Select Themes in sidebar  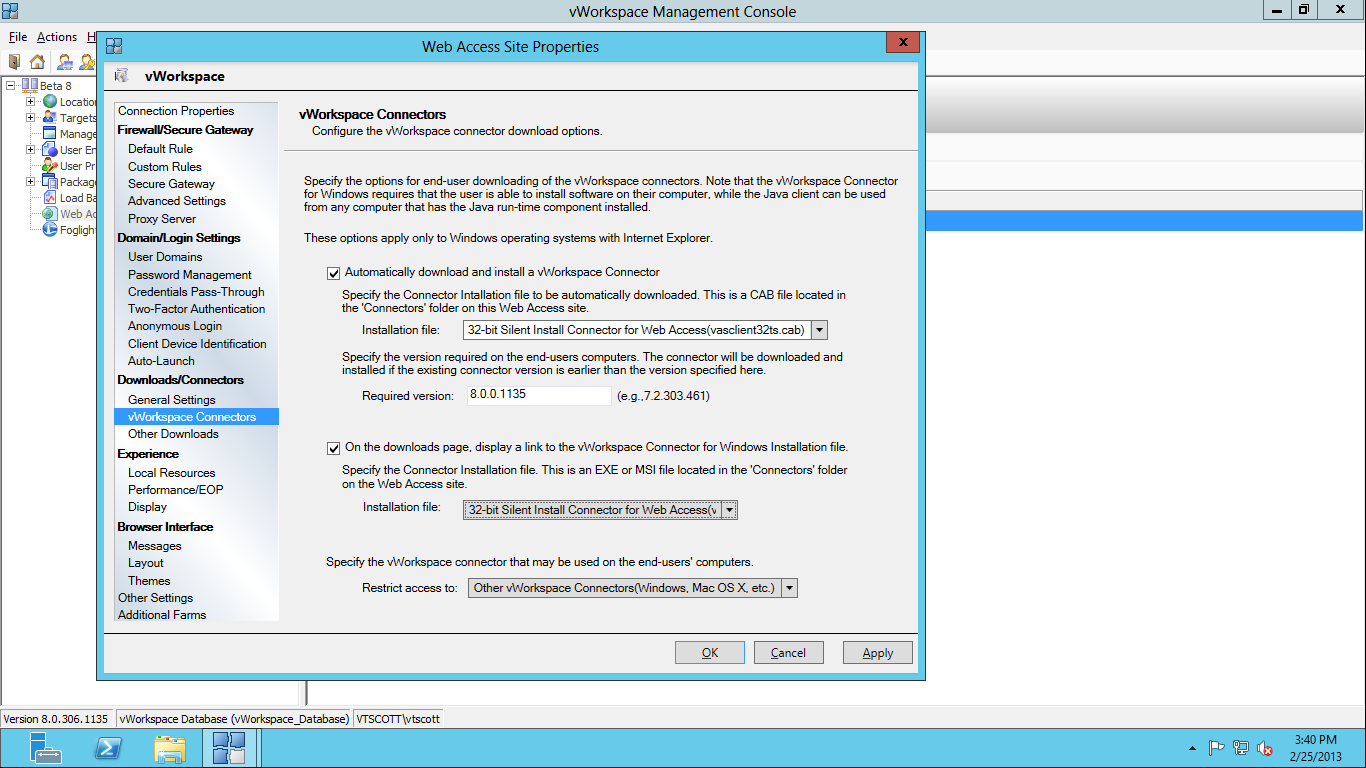[149, 581]
